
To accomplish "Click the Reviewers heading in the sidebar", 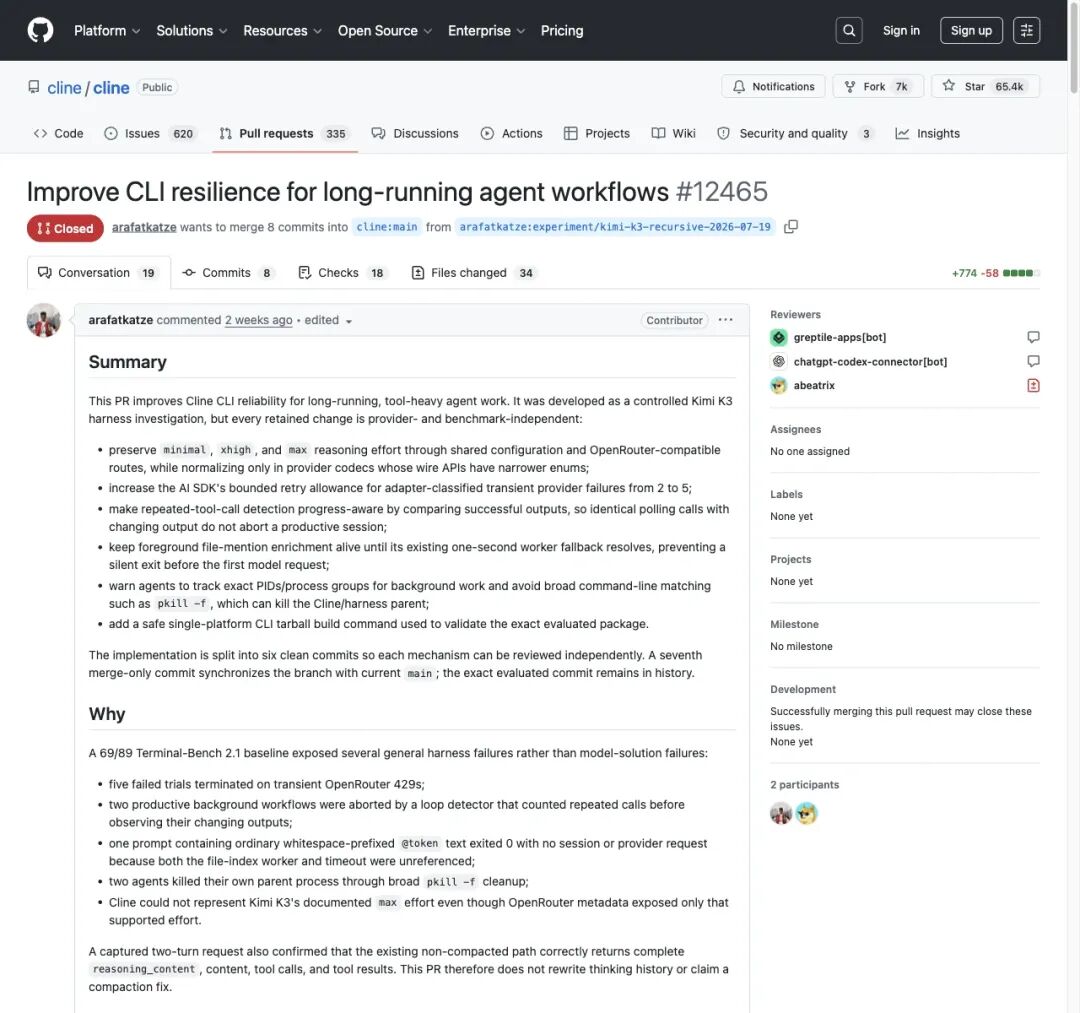I will point(795,314).
